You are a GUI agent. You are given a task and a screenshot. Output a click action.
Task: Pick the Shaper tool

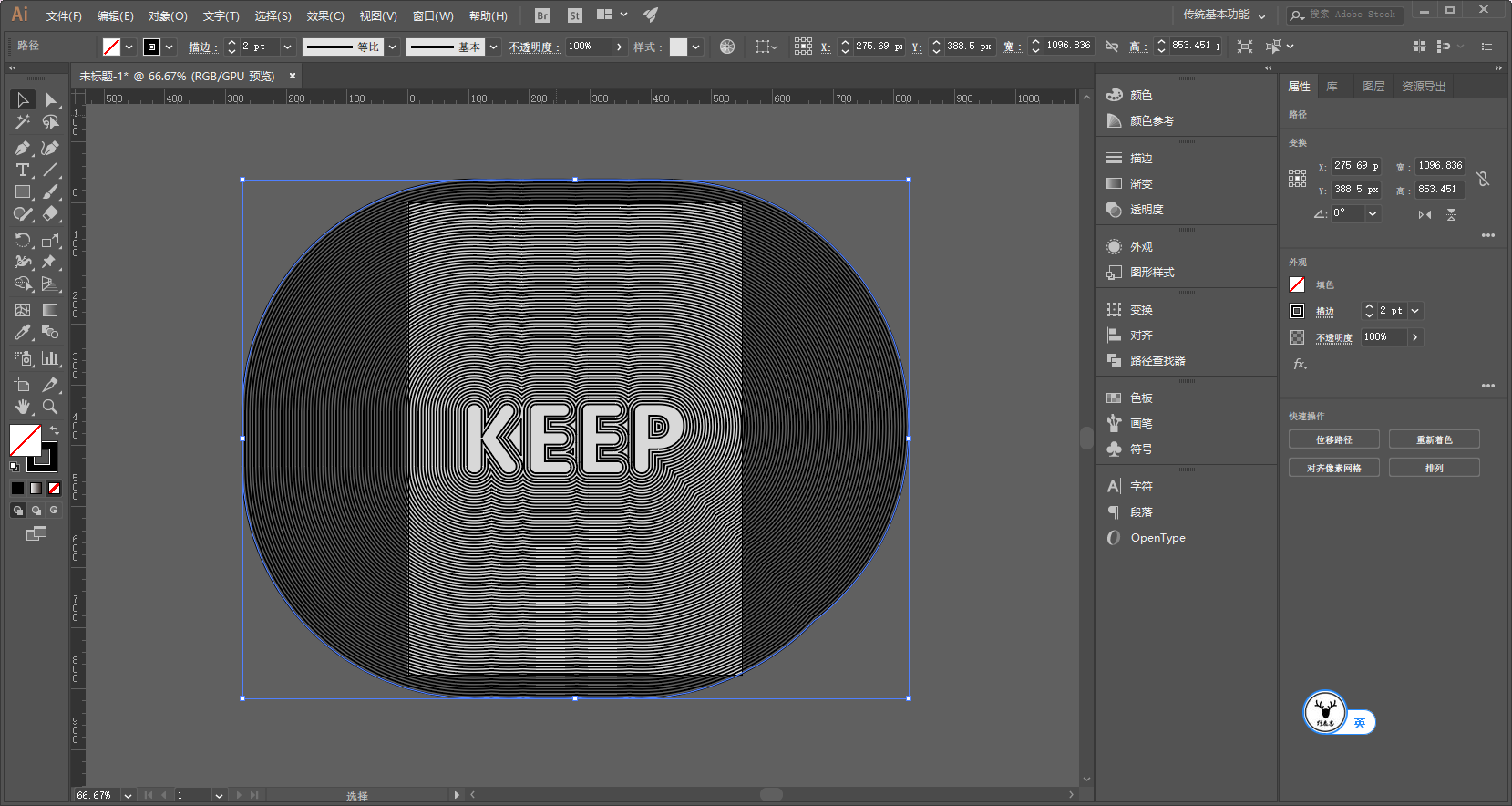click(23, 214)
